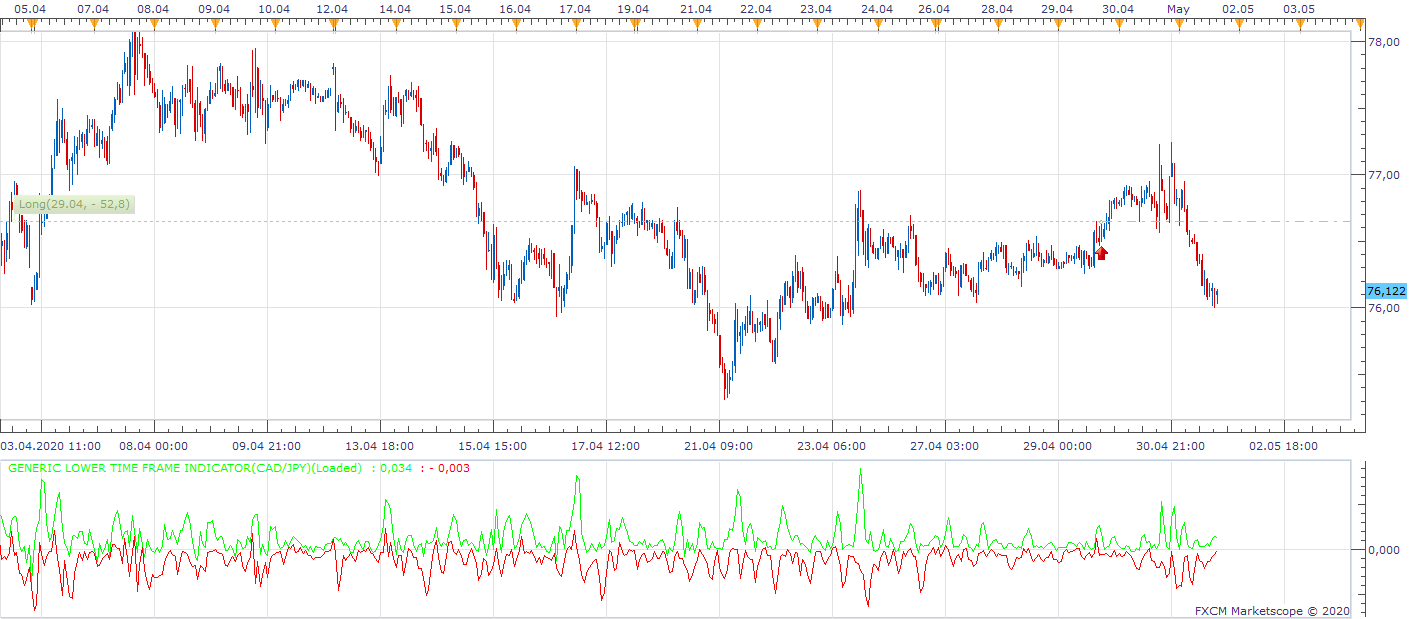The width and height of the screenshot is (1423, 619).
Task: Click the 15.04 15:00 time axis label
Action: [x=494, y=446]
